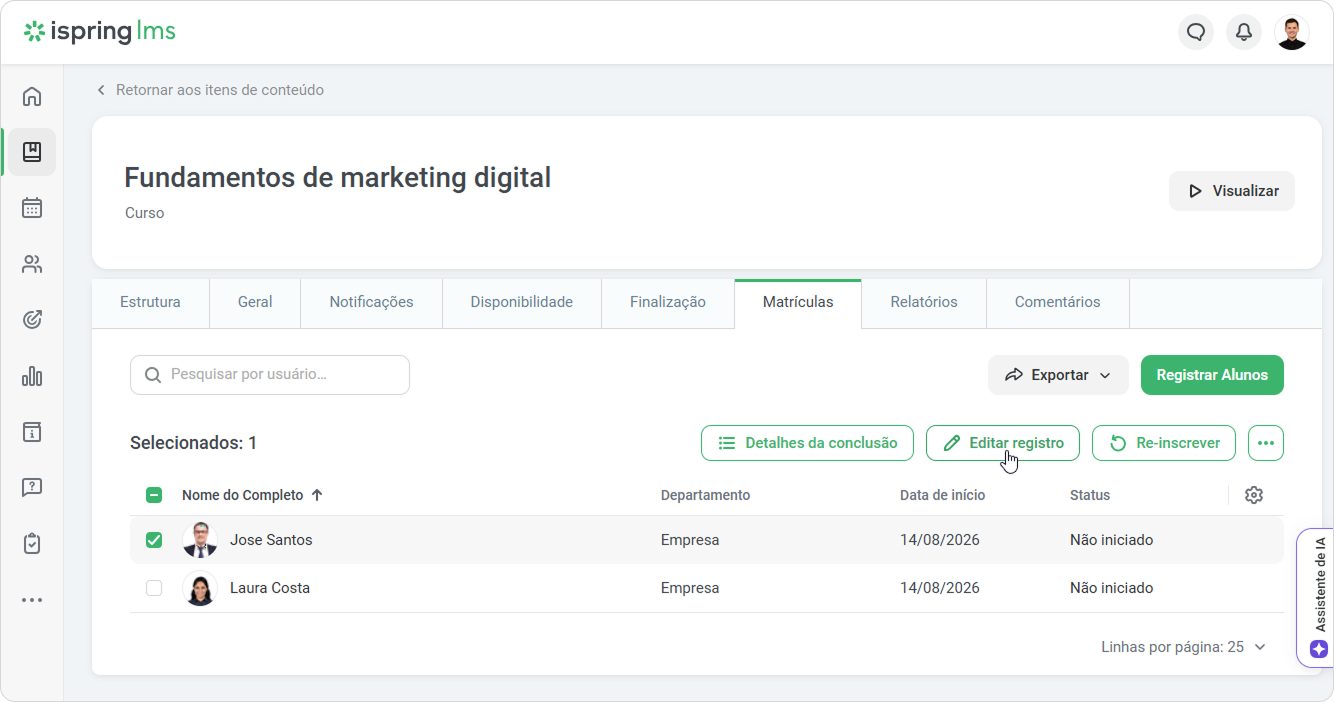Open the help question icon in sidebar

(32, 488)
